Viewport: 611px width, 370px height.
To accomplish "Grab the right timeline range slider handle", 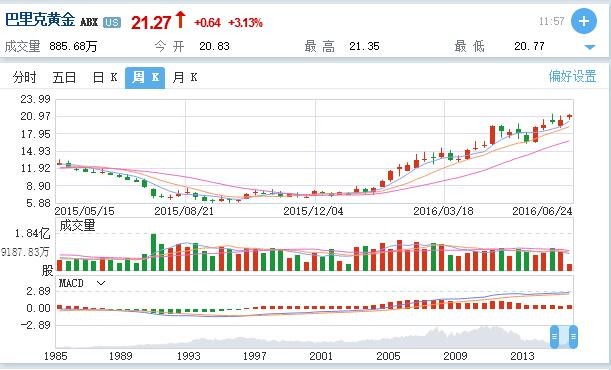I will point(573,336).
